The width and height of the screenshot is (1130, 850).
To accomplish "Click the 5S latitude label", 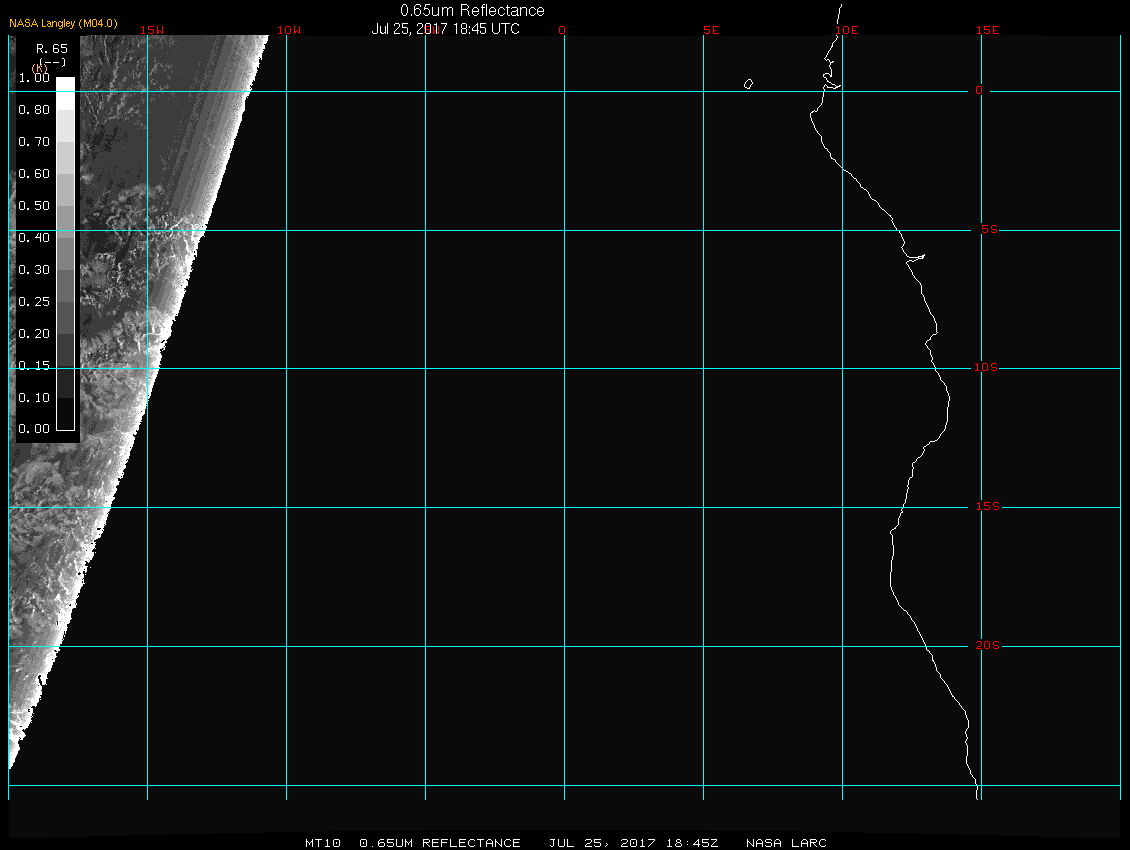I will tap(986, 230).
